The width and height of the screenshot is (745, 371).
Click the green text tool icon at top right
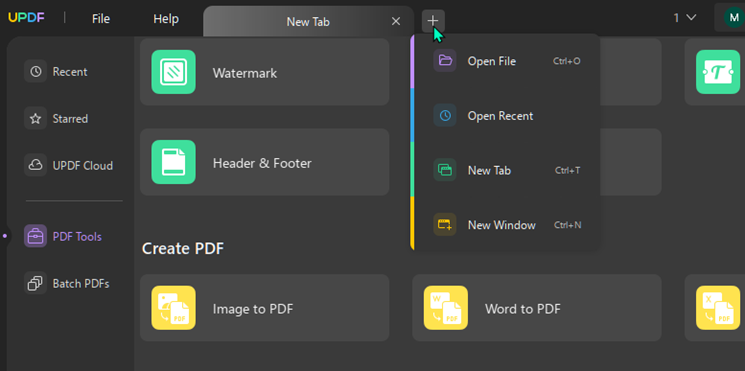718,72
